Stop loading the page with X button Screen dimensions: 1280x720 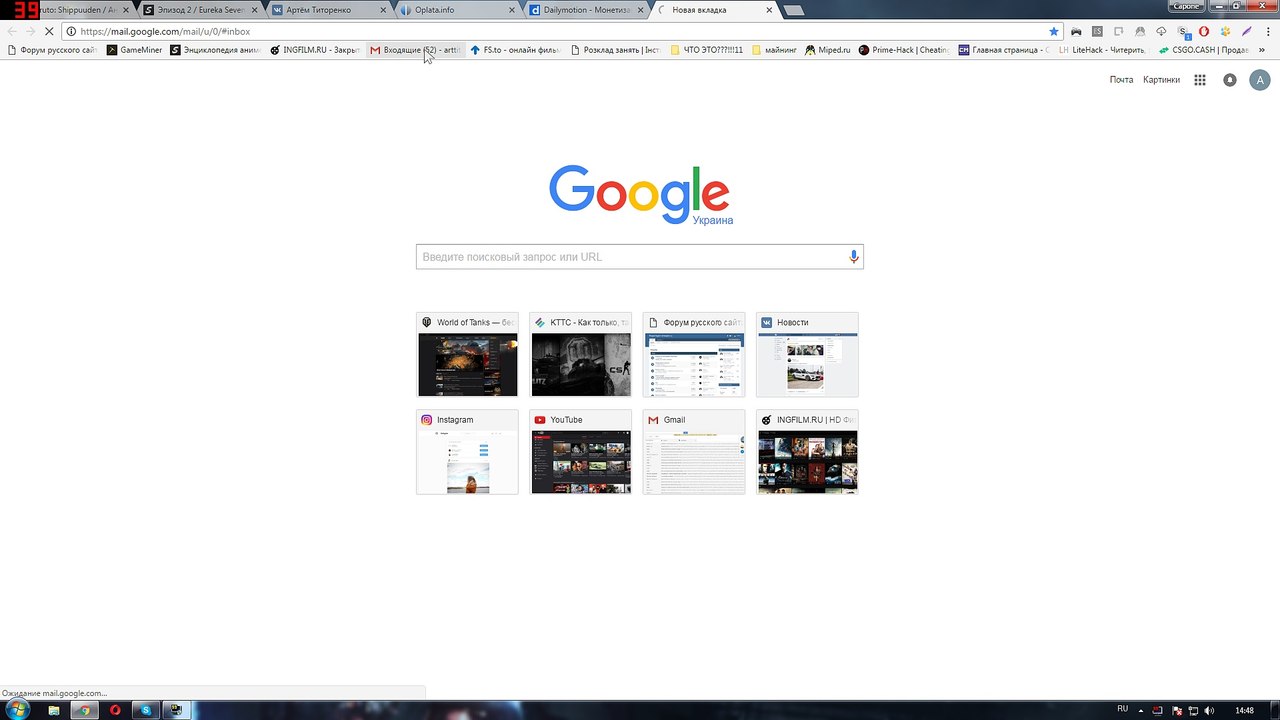click(x=49, y=31)
